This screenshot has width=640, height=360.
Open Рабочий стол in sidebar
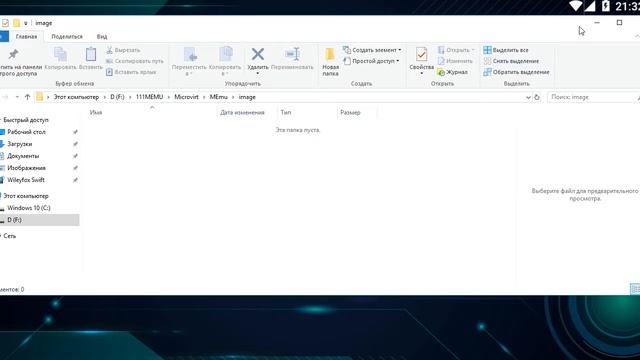point(27,132)
